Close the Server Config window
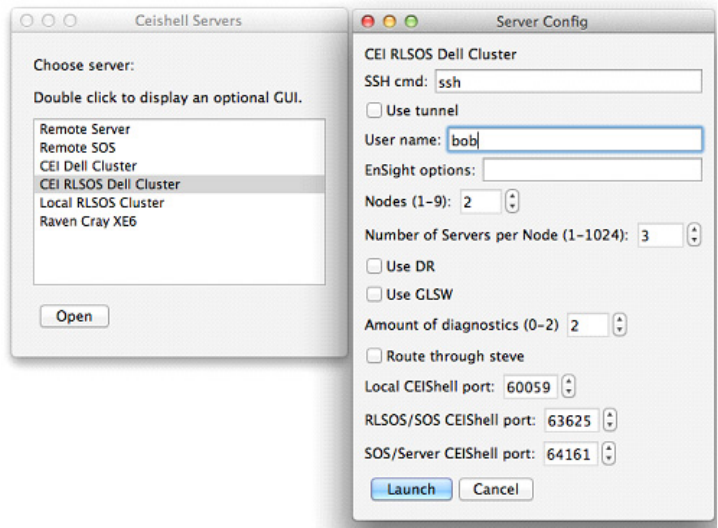Image resolution: width=718 pixels, height=528 pixels. point(367,20)
